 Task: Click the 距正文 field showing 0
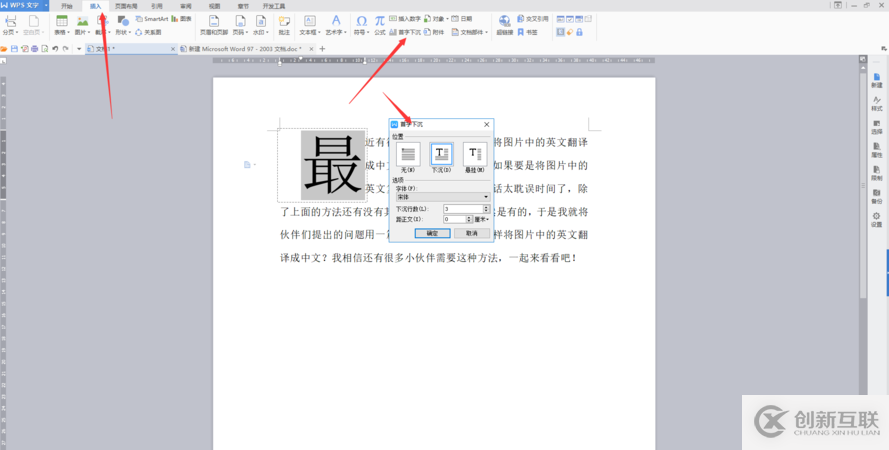click(454, 219)
